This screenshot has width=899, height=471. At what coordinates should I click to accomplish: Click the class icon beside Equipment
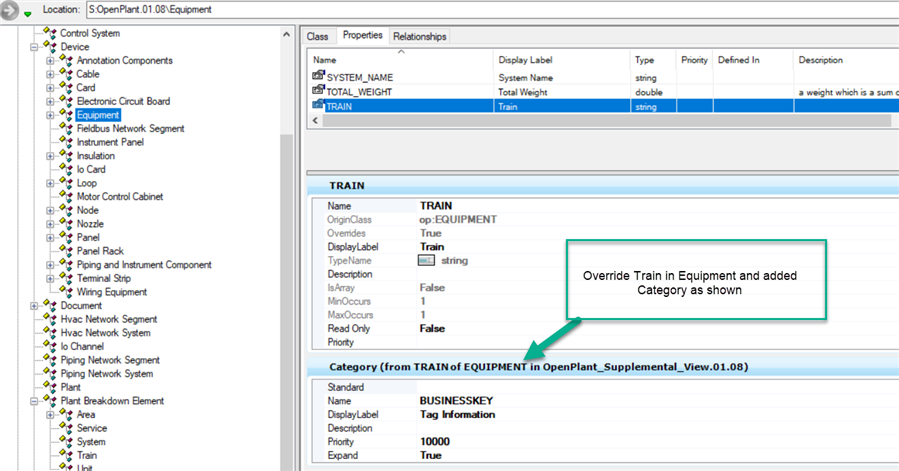coord(66,115)
